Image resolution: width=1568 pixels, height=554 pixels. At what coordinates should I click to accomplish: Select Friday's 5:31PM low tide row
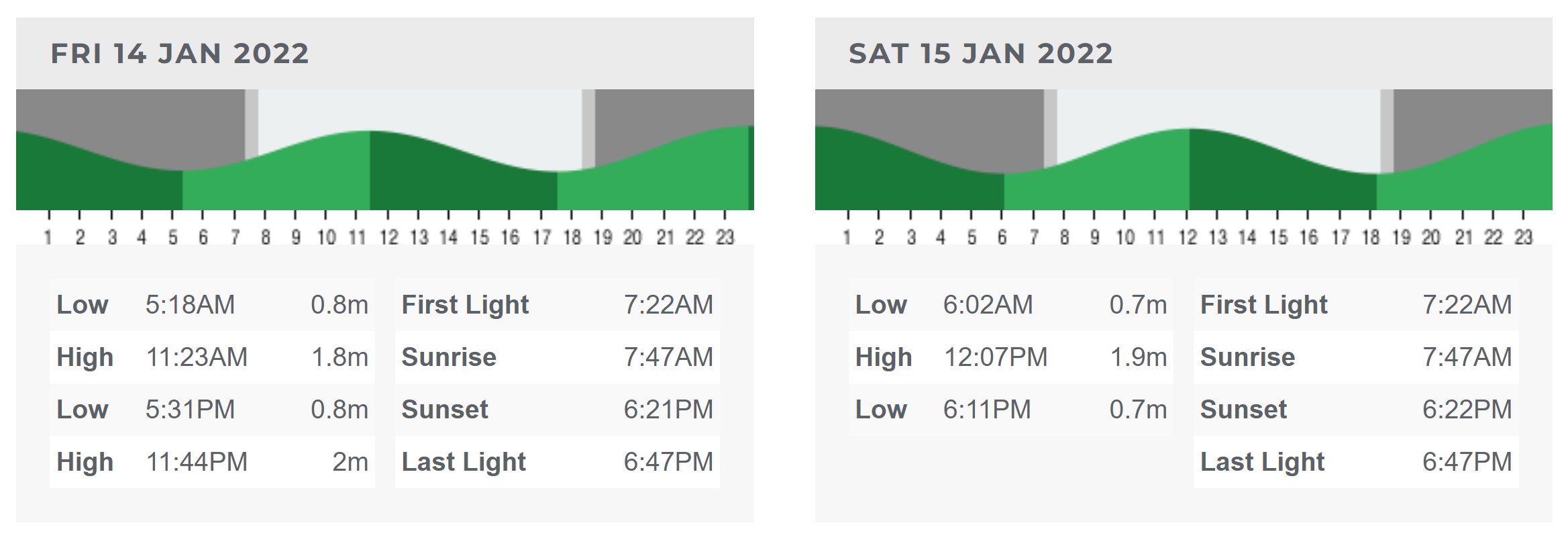pos(212,410)
